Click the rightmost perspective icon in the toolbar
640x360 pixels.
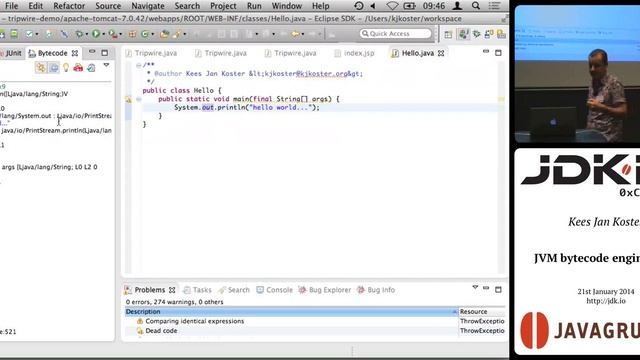(x=501, y=34)
